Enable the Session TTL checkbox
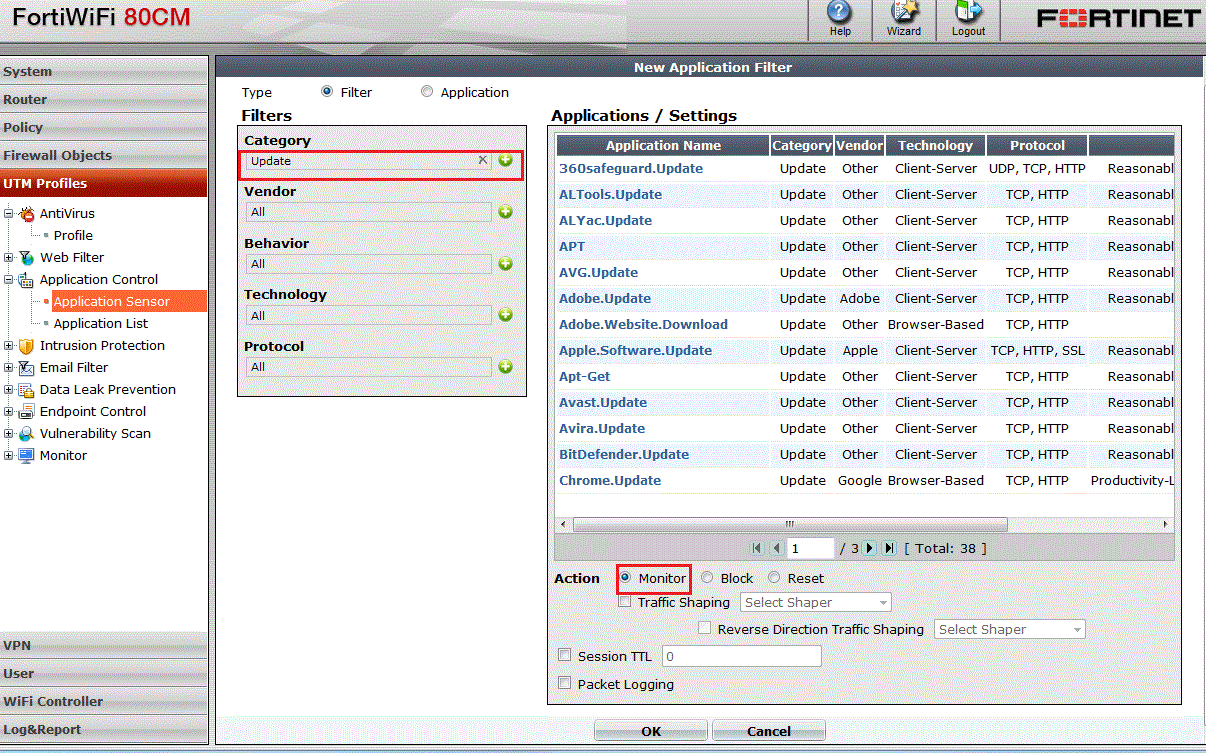Screen dimensions: 1206x753 [565, 656]
